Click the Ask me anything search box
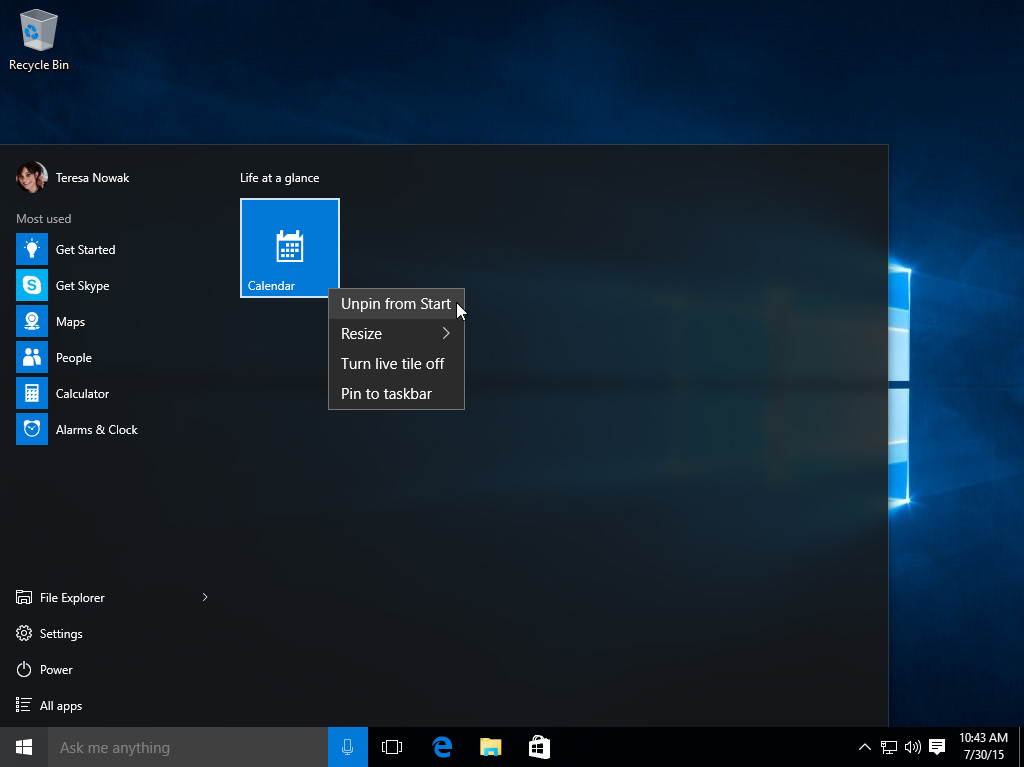 tap(188, 747)
